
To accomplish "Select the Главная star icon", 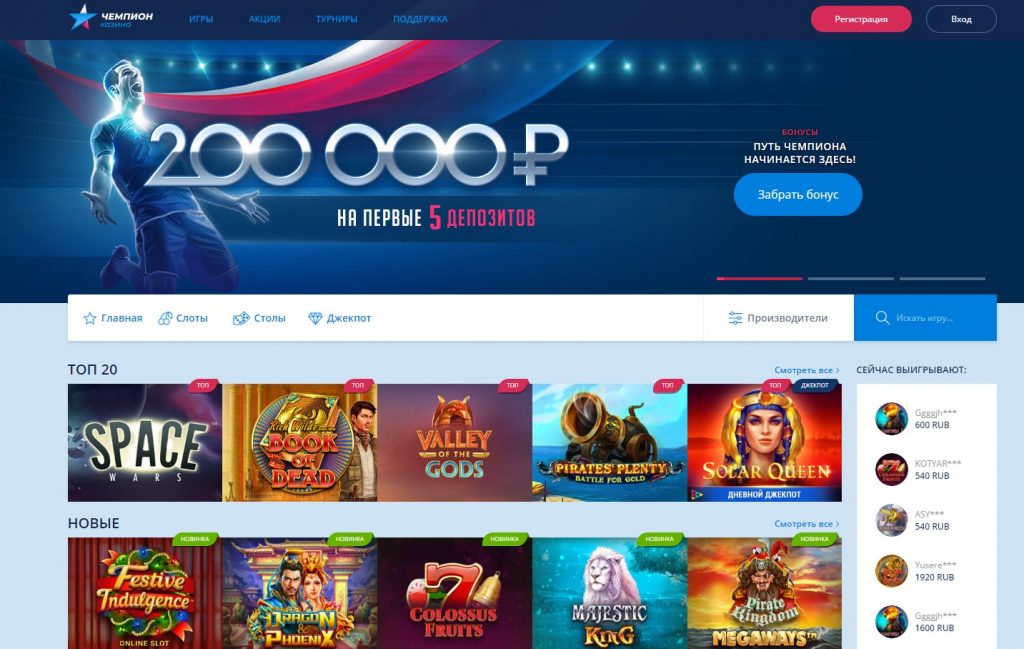I will [x=90, y=318].
